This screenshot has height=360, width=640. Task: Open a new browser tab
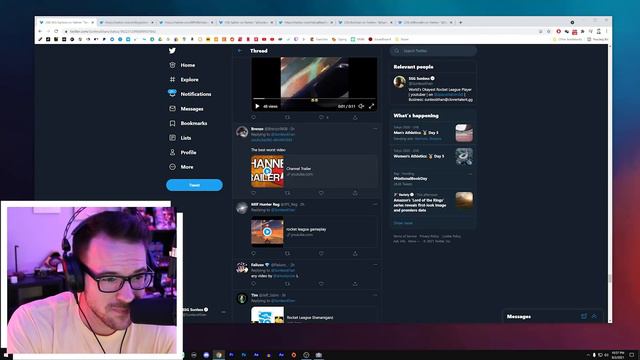click(x=461, y=22)
